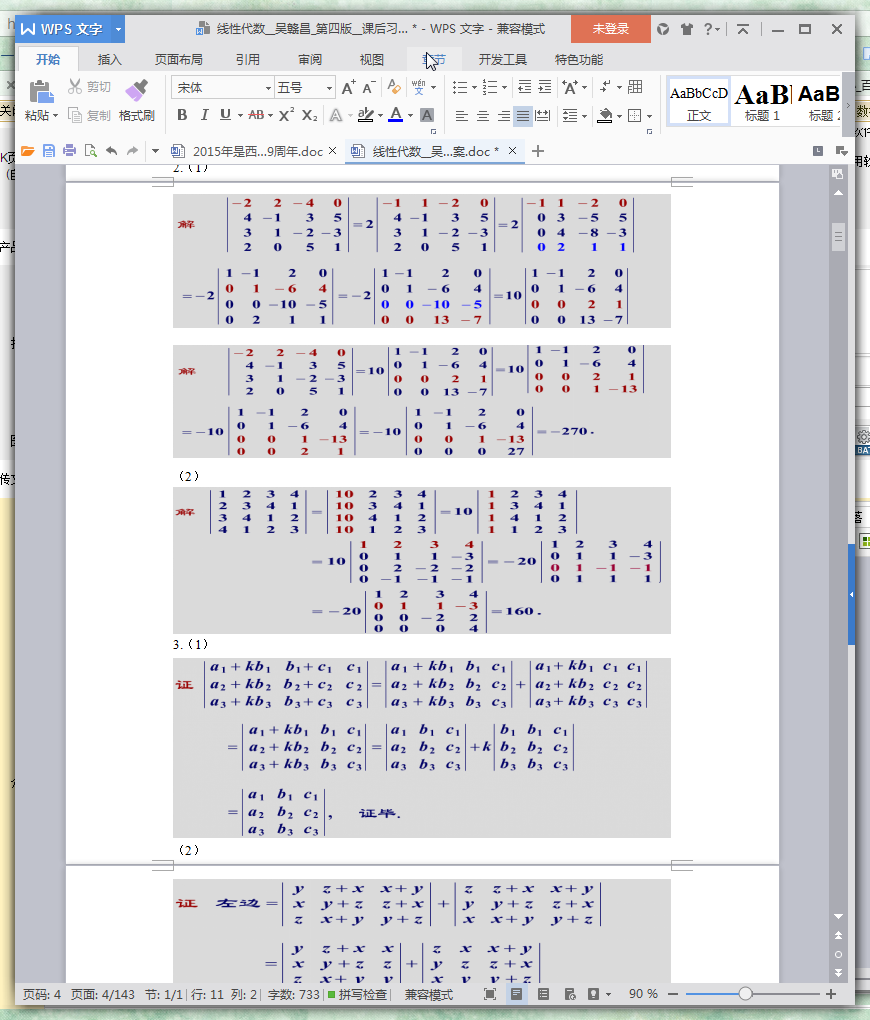Click the full screen view icon in status bar
This screenshot has height=1020, width=870.
click(490, 994)
